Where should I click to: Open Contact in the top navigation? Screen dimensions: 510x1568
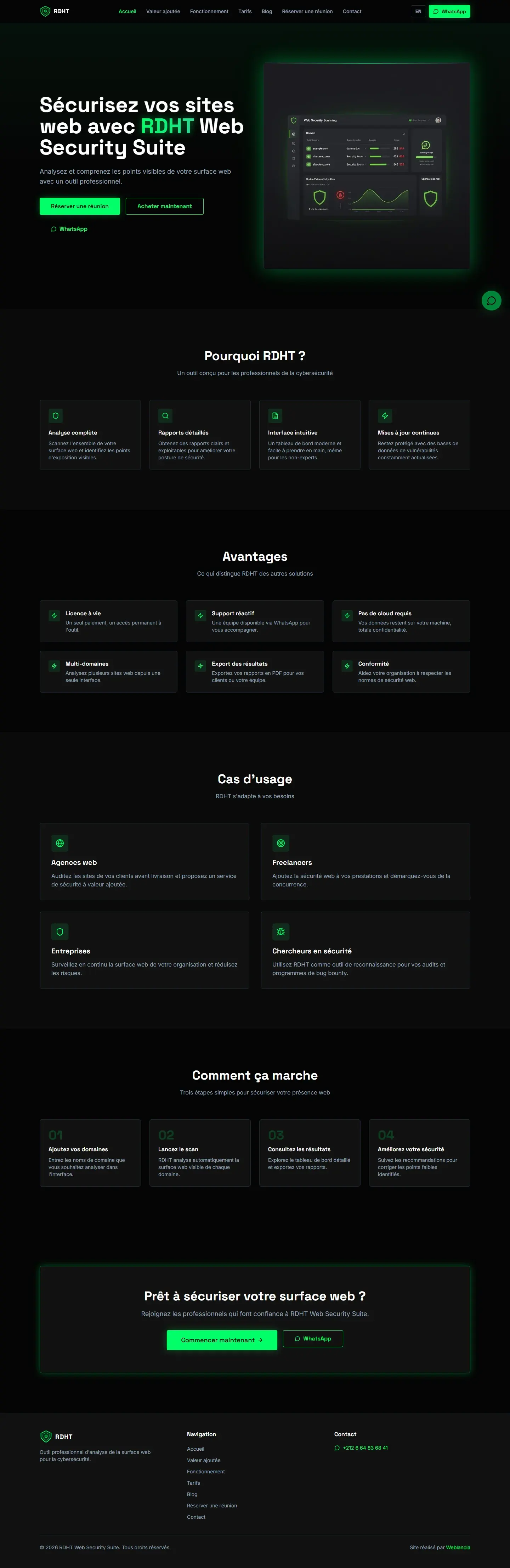point(352,12)
